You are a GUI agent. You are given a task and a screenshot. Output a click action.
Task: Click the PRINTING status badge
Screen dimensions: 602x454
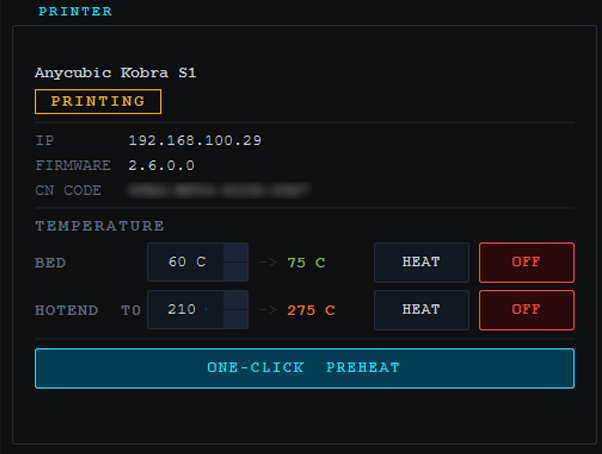pos(98,101)
